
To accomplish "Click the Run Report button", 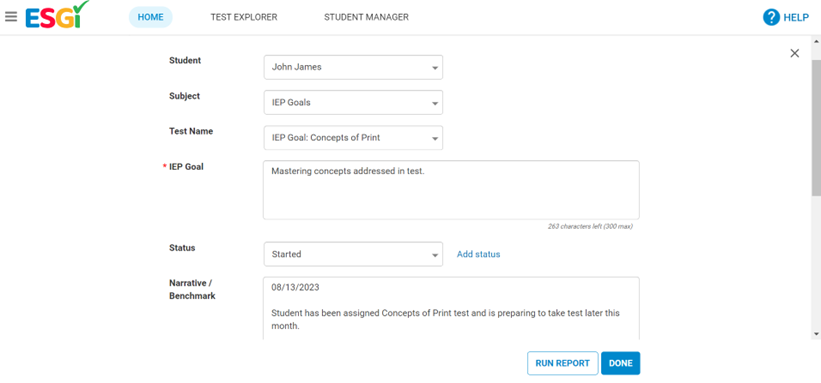I will pos(562,363).
